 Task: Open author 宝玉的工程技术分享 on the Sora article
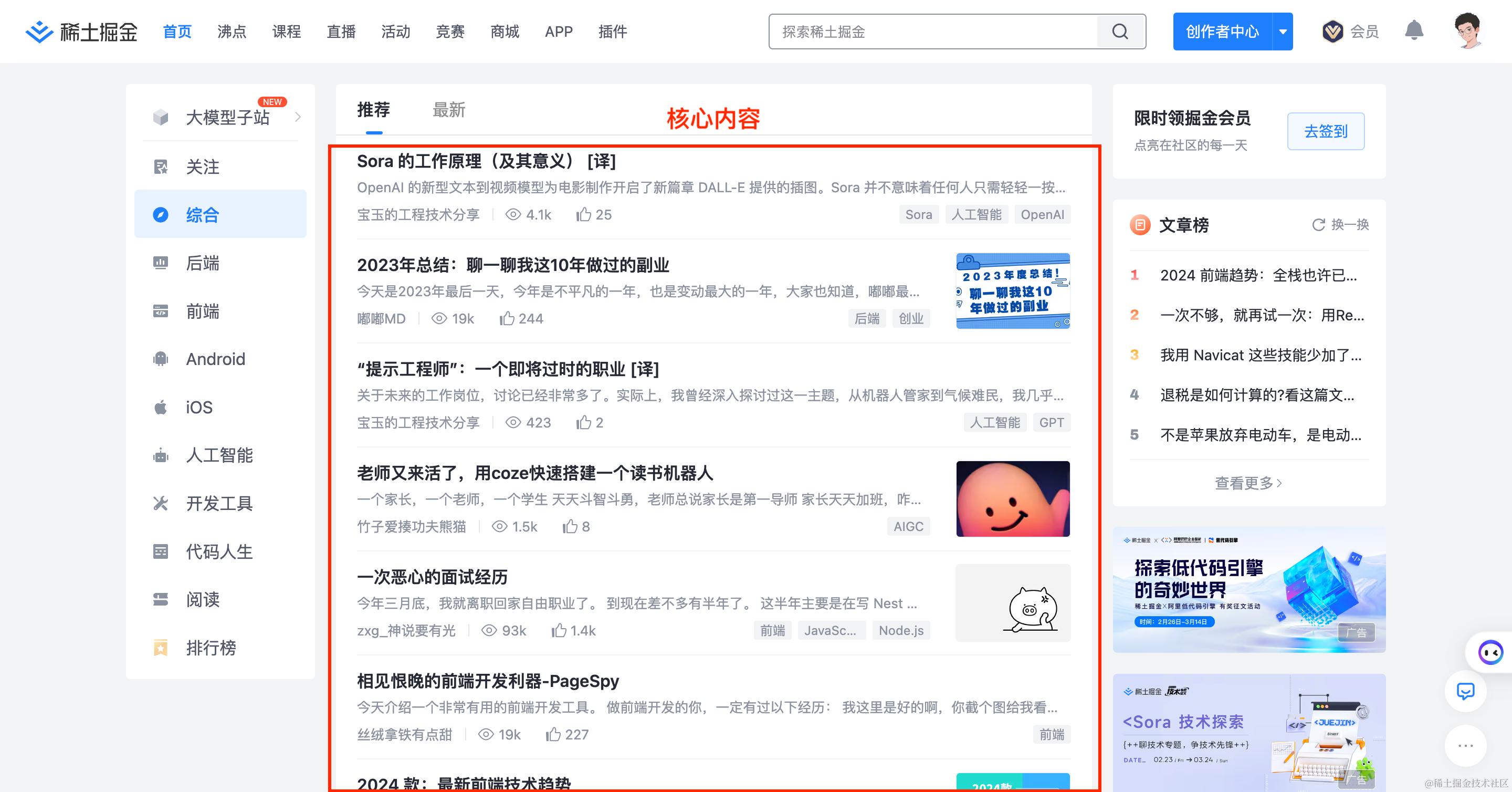click(x=418, y=215)
